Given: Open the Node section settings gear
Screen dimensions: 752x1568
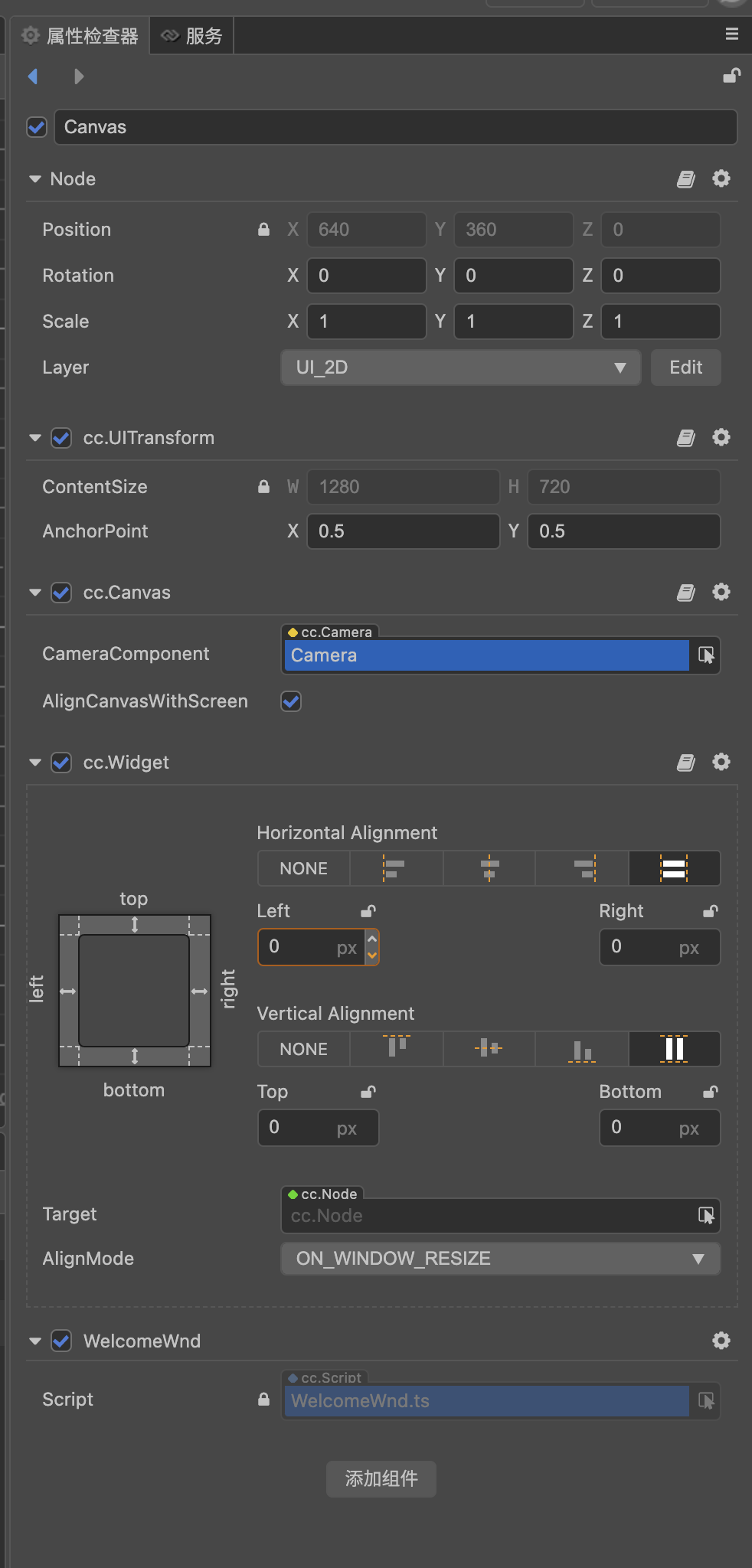Looking at the screenshot, I should point(721,178).
